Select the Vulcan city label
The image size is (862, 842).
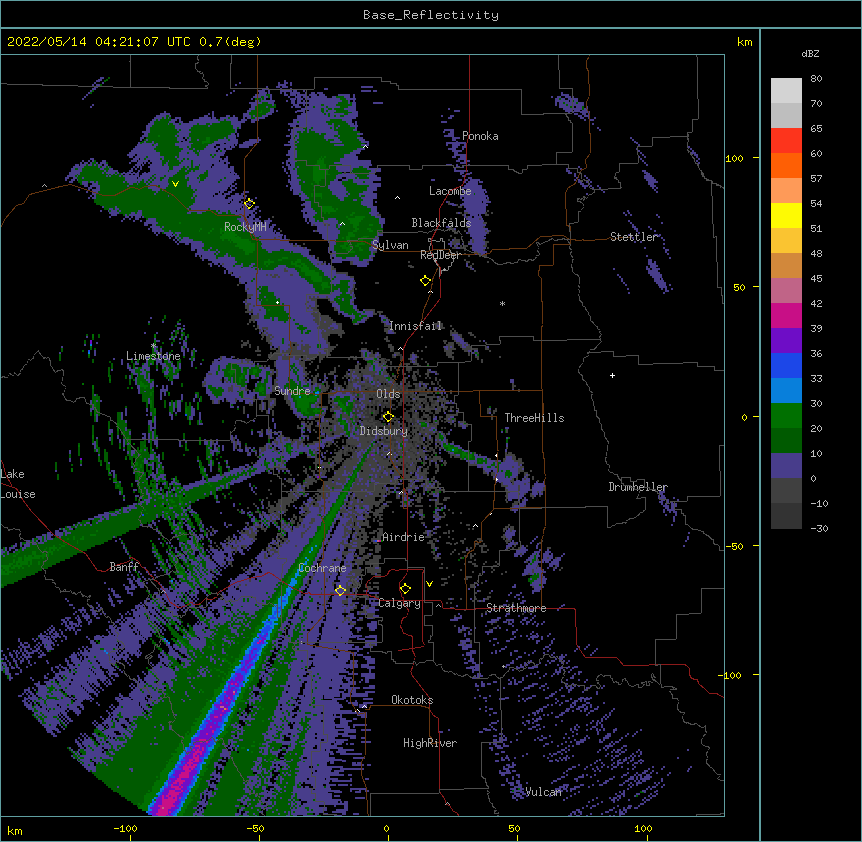(x=544, y=792)
